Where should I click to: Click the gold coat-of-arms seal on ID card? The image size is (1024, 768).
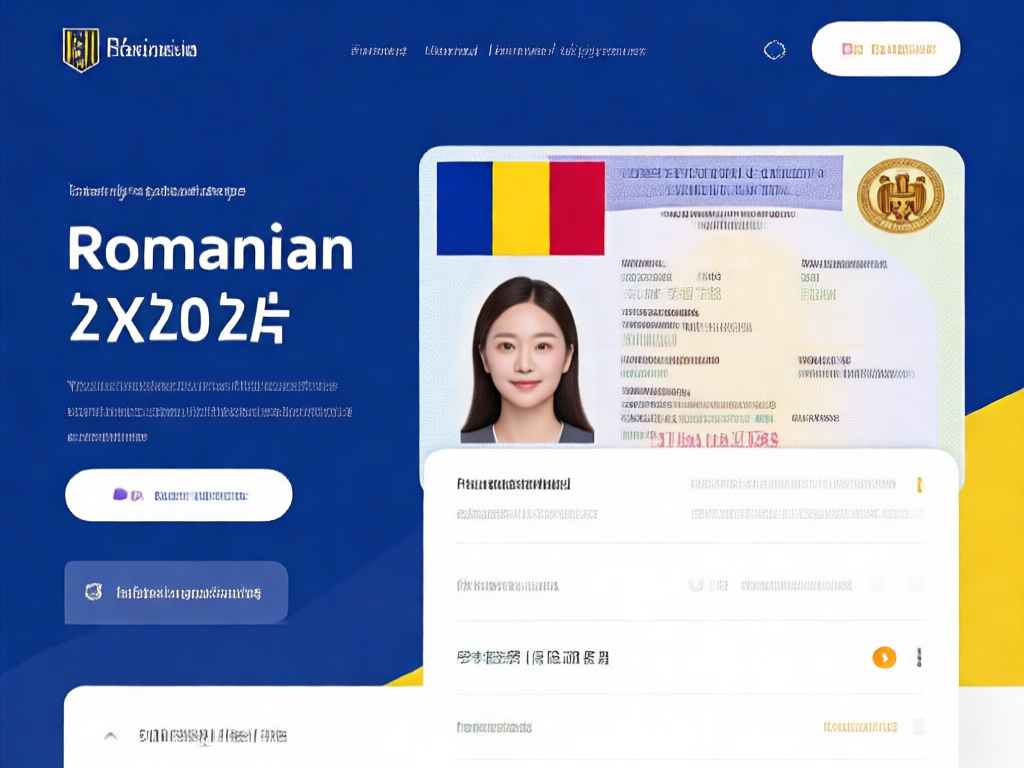900,195
